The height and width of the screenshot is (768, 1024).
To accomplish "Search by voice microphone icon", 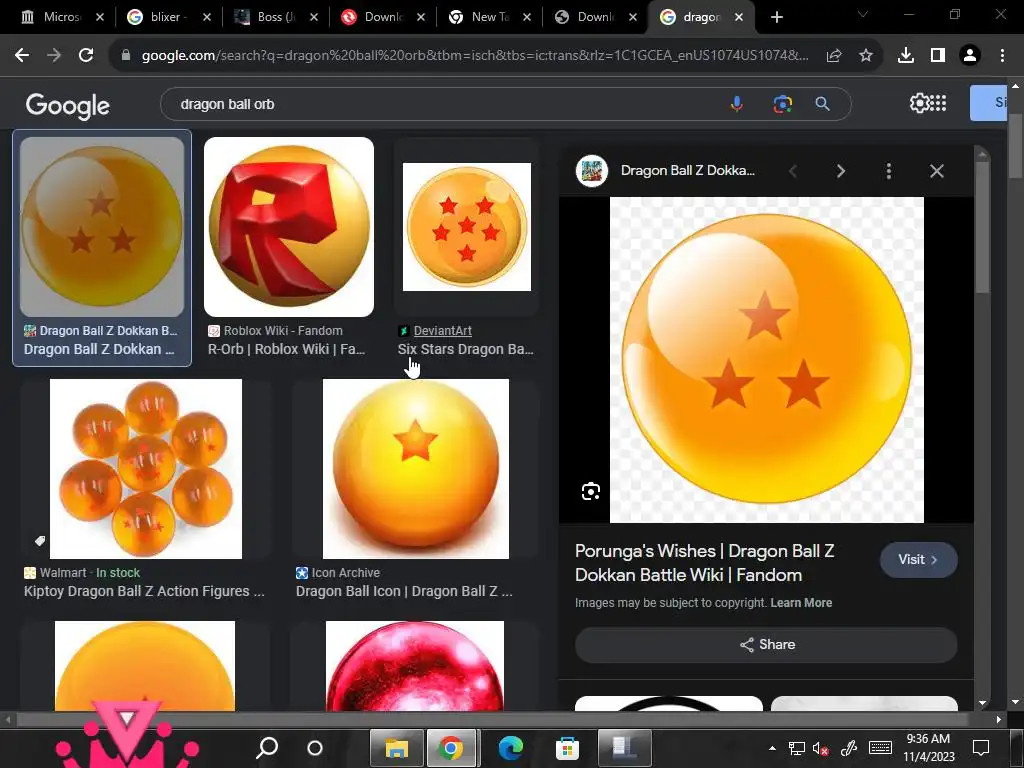I will pos(737,104).
